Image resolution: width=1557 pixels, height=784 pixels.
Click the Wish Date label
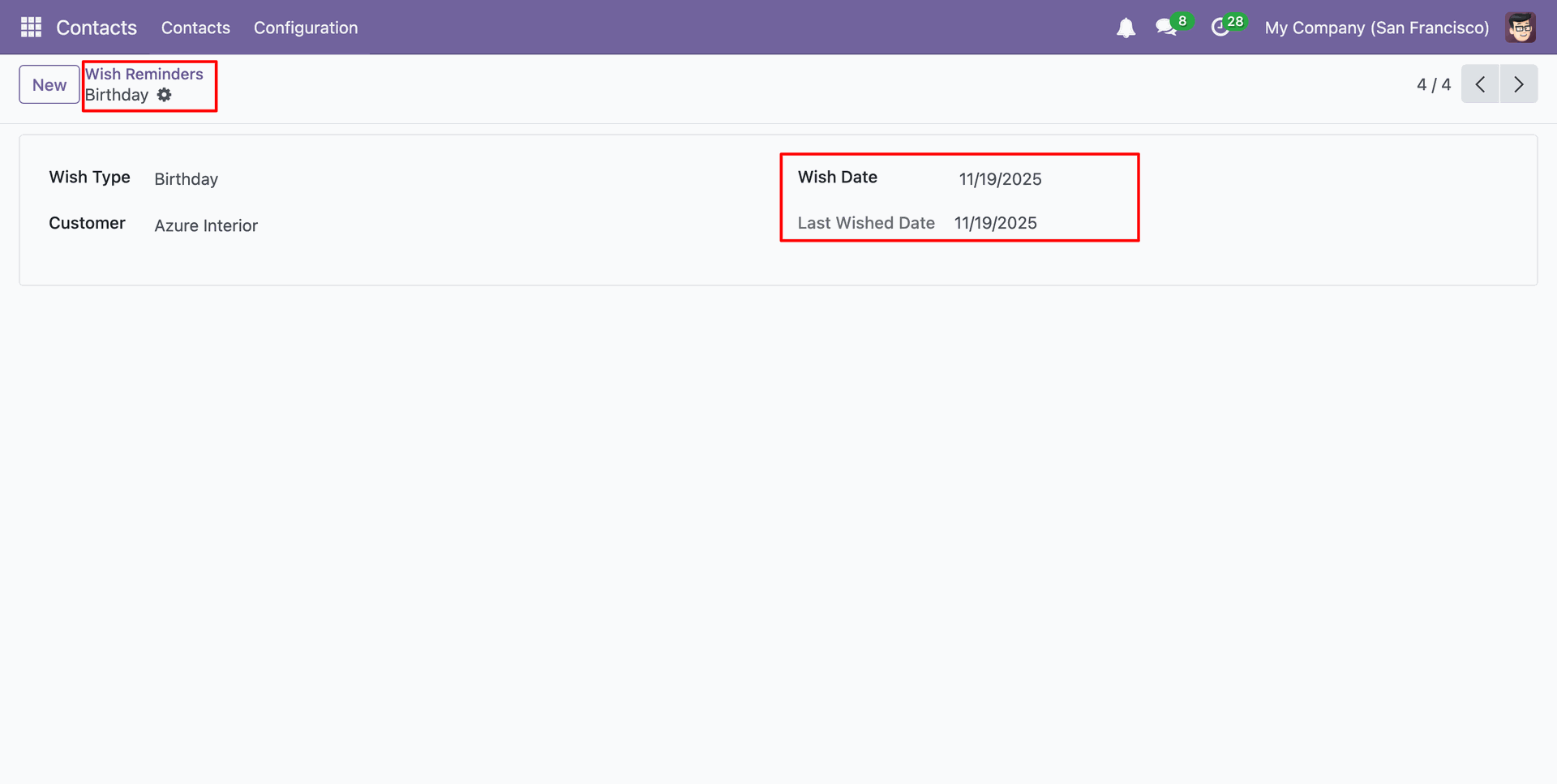(x=838, y=177)
